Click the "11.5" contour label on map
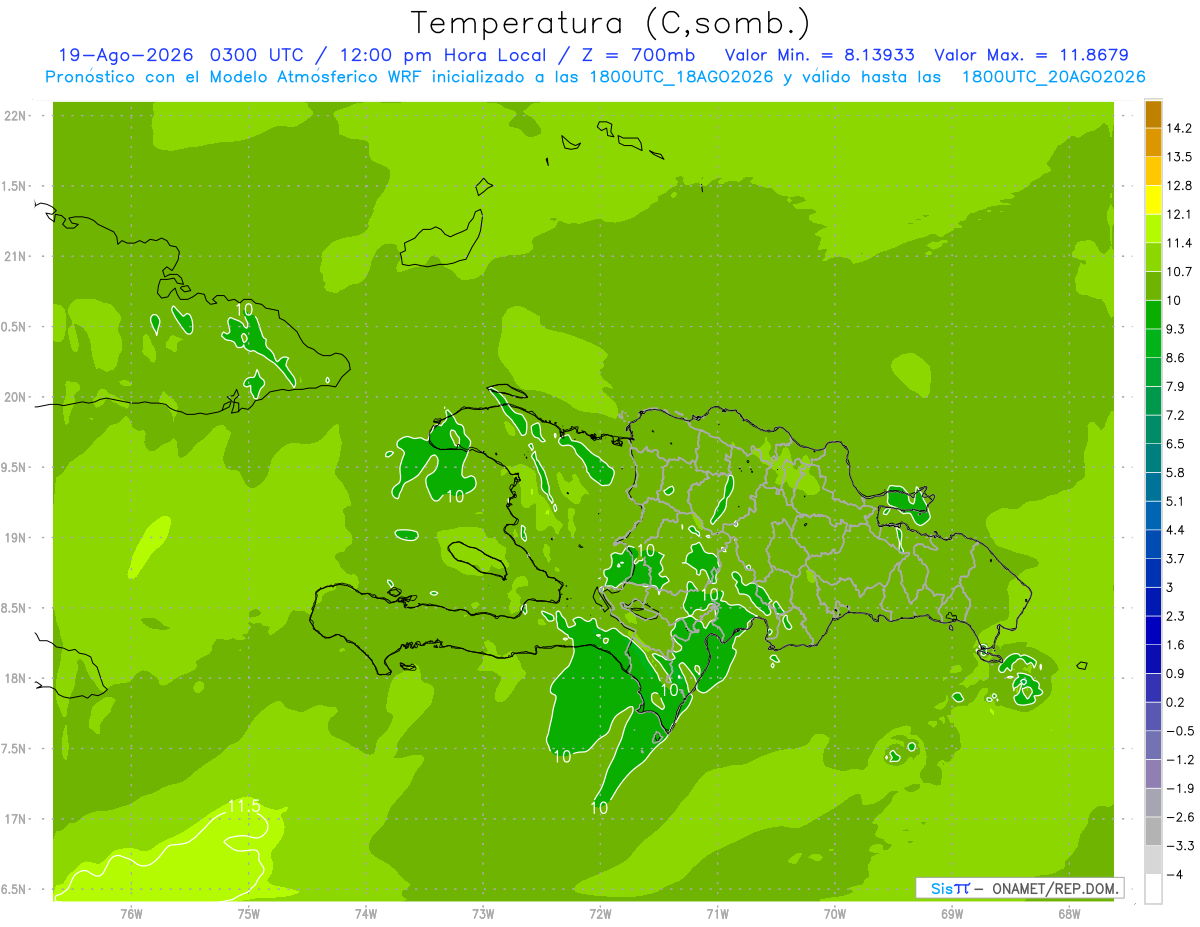The image size is (1200, 927). point(244,806)
